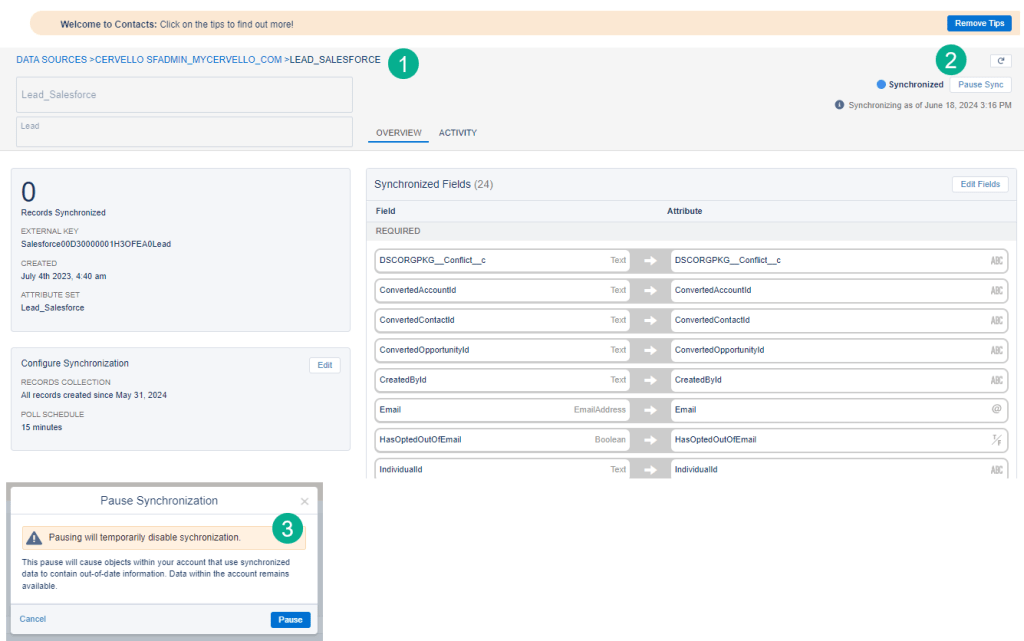Click ABC type icon for CreatedById attribute
1024x641 pixels.
(996, 380)
